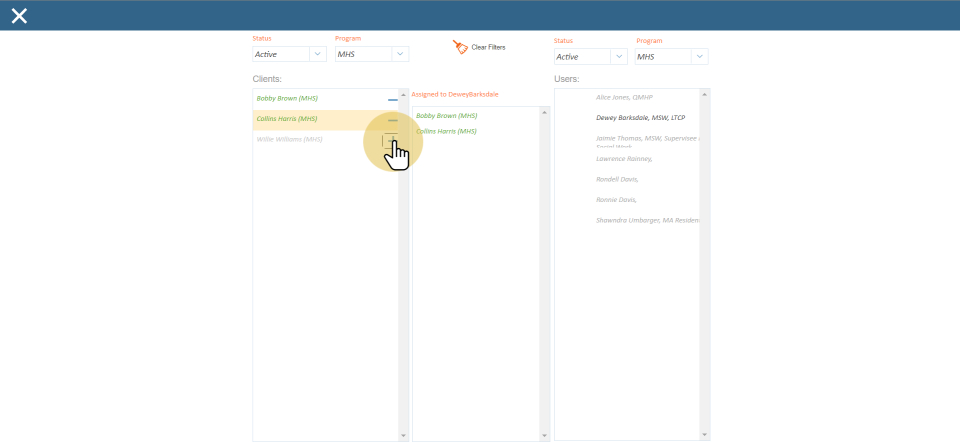Click the Clear Filters broom icon
Screen dimensions: 960x442
(460, 47)
